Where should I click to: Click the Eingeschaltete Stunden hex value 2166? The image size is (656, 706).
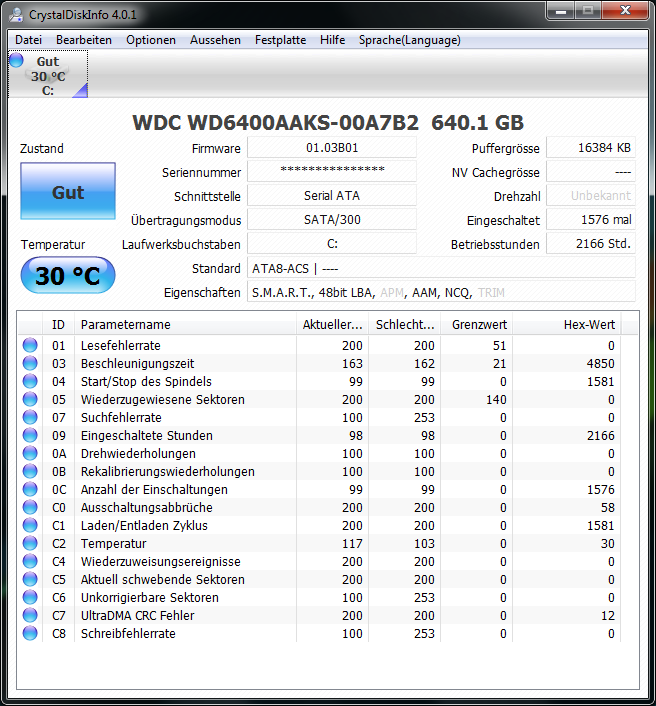600,435
